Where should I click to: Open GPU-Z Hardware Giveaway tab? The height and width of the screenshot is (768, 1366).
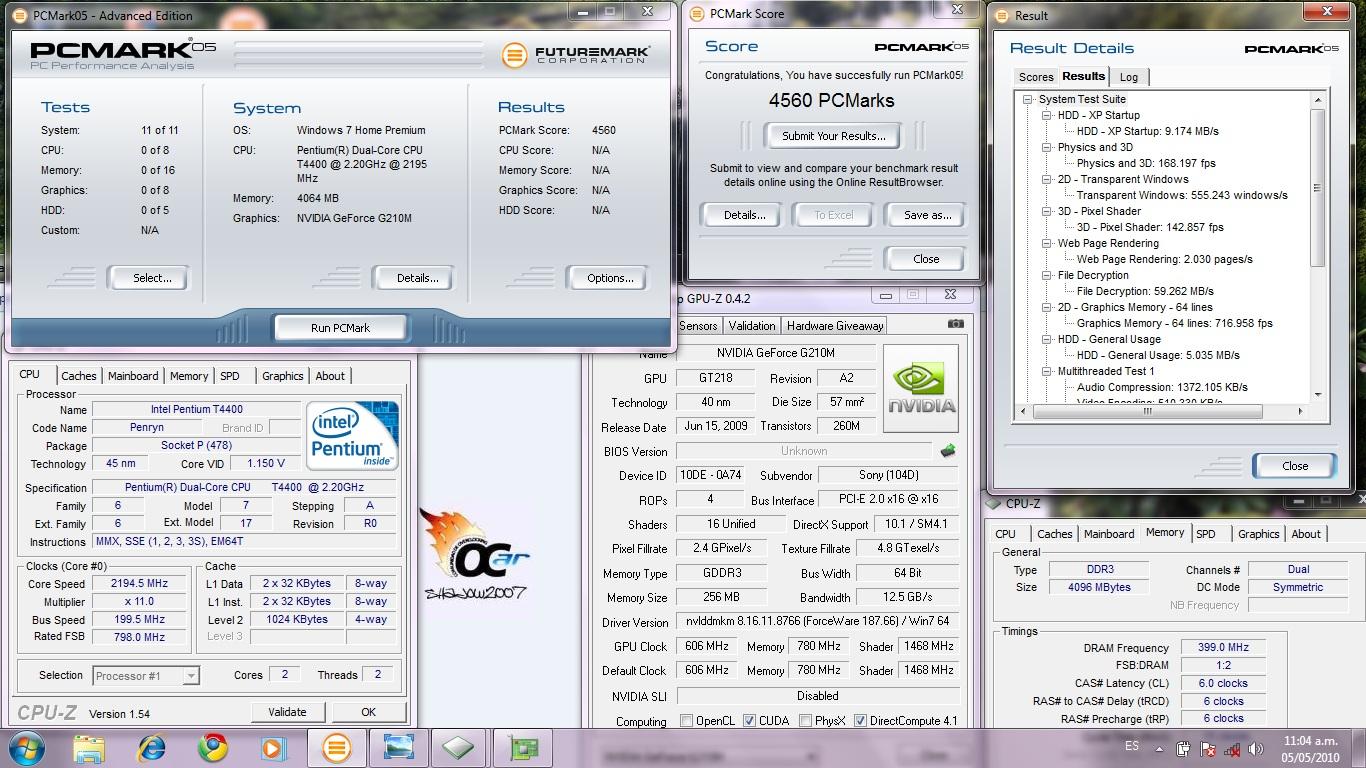[835, 326]
